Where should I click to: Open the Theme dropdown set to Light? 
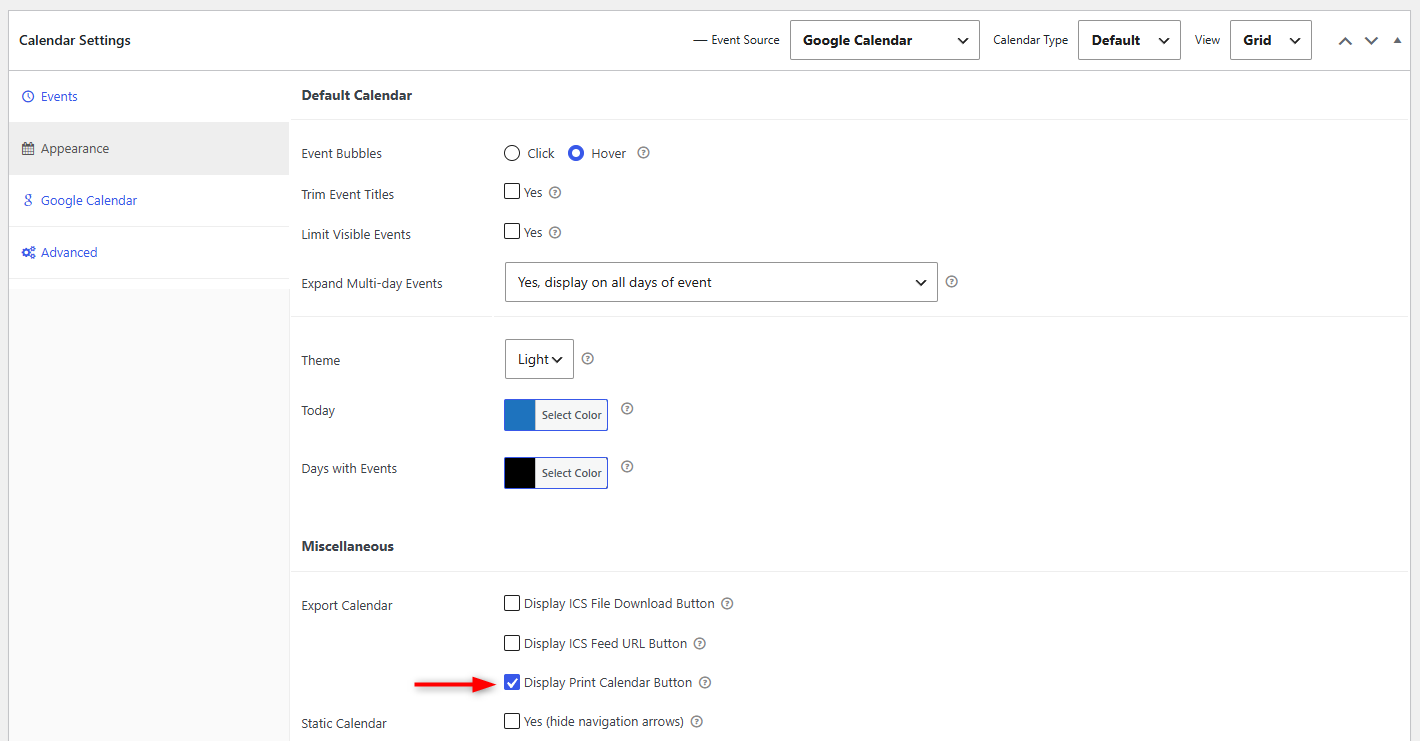point(539,359)
